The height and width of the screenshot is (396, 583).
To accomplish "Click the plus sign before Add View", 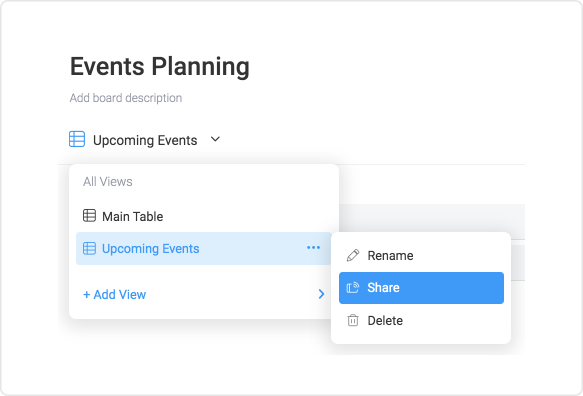I will click(x=87, y=295).
